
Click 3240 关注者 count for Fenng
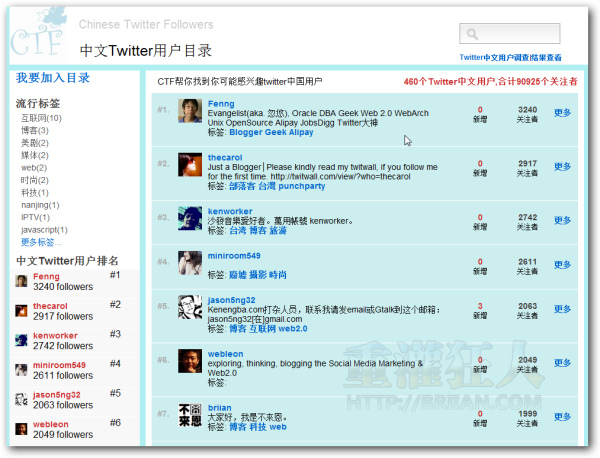527,114
